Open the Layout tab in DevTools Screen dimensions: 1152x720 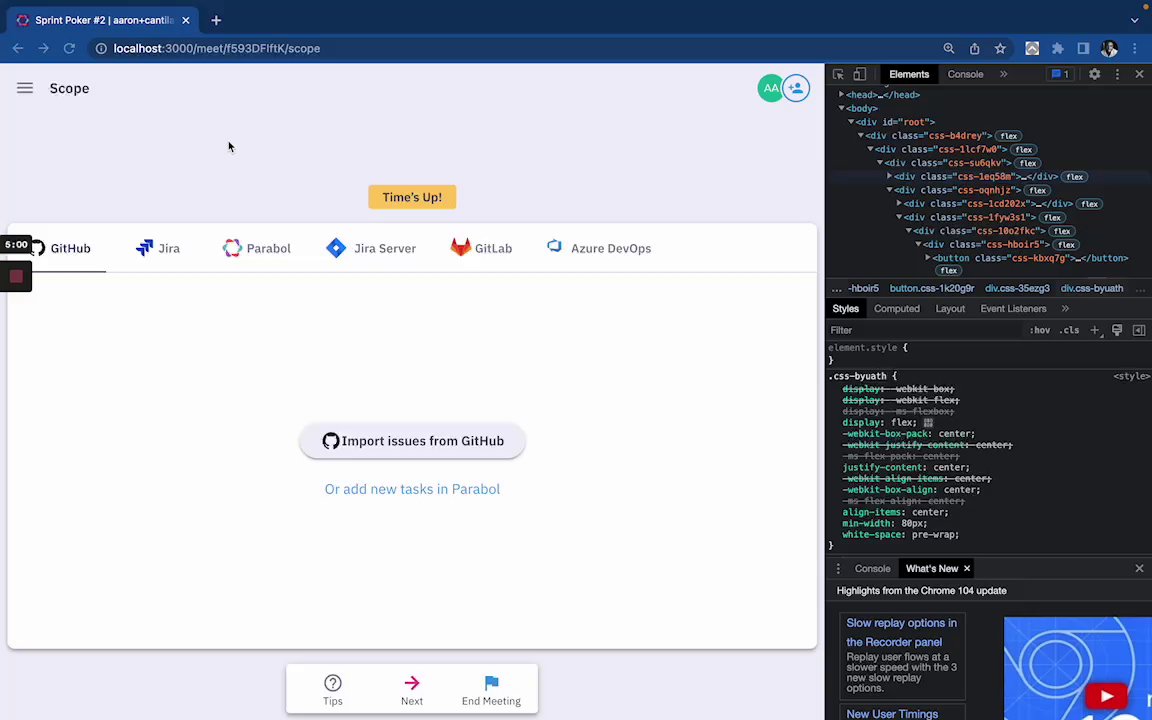point(950,309)
